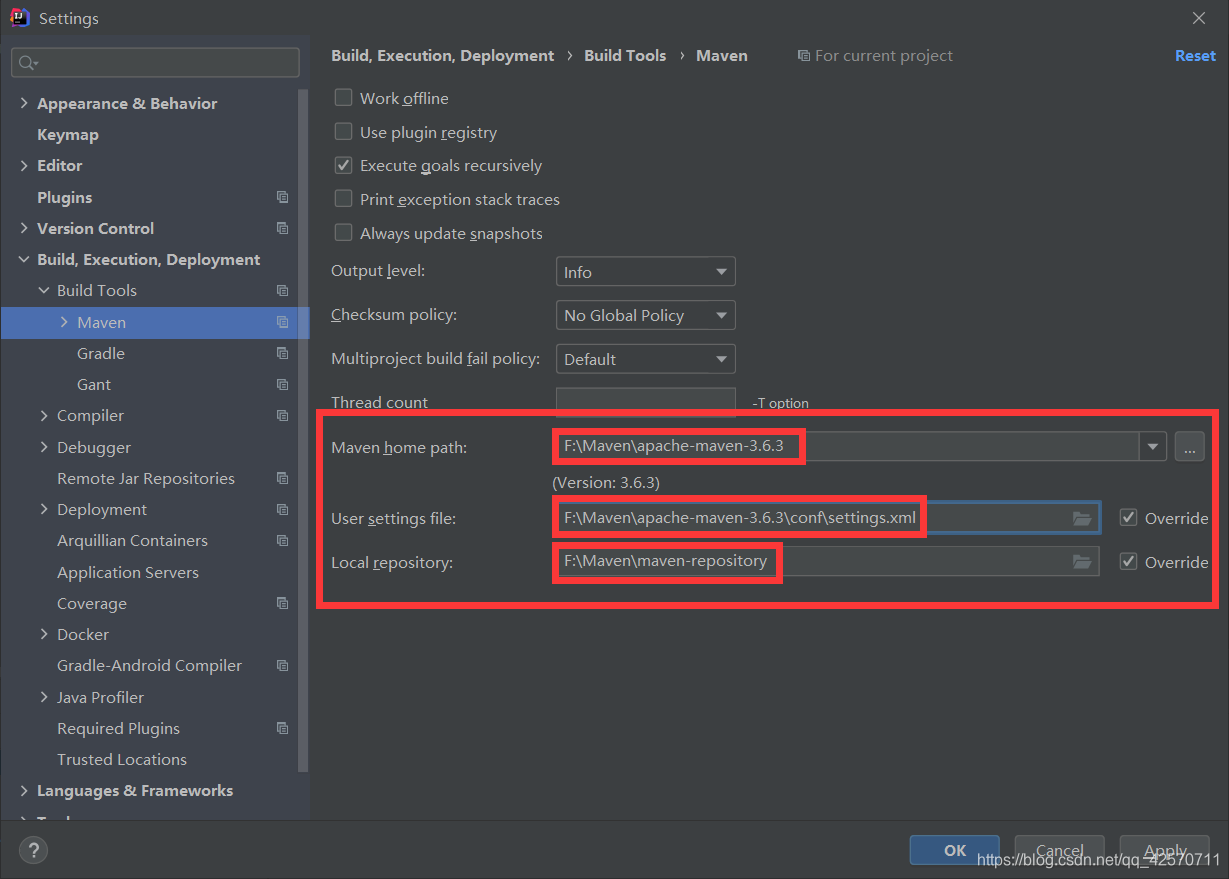Viewport: 1229px width, 879px height.
Task: Expand the Docker node
Action: pos(44,634)
